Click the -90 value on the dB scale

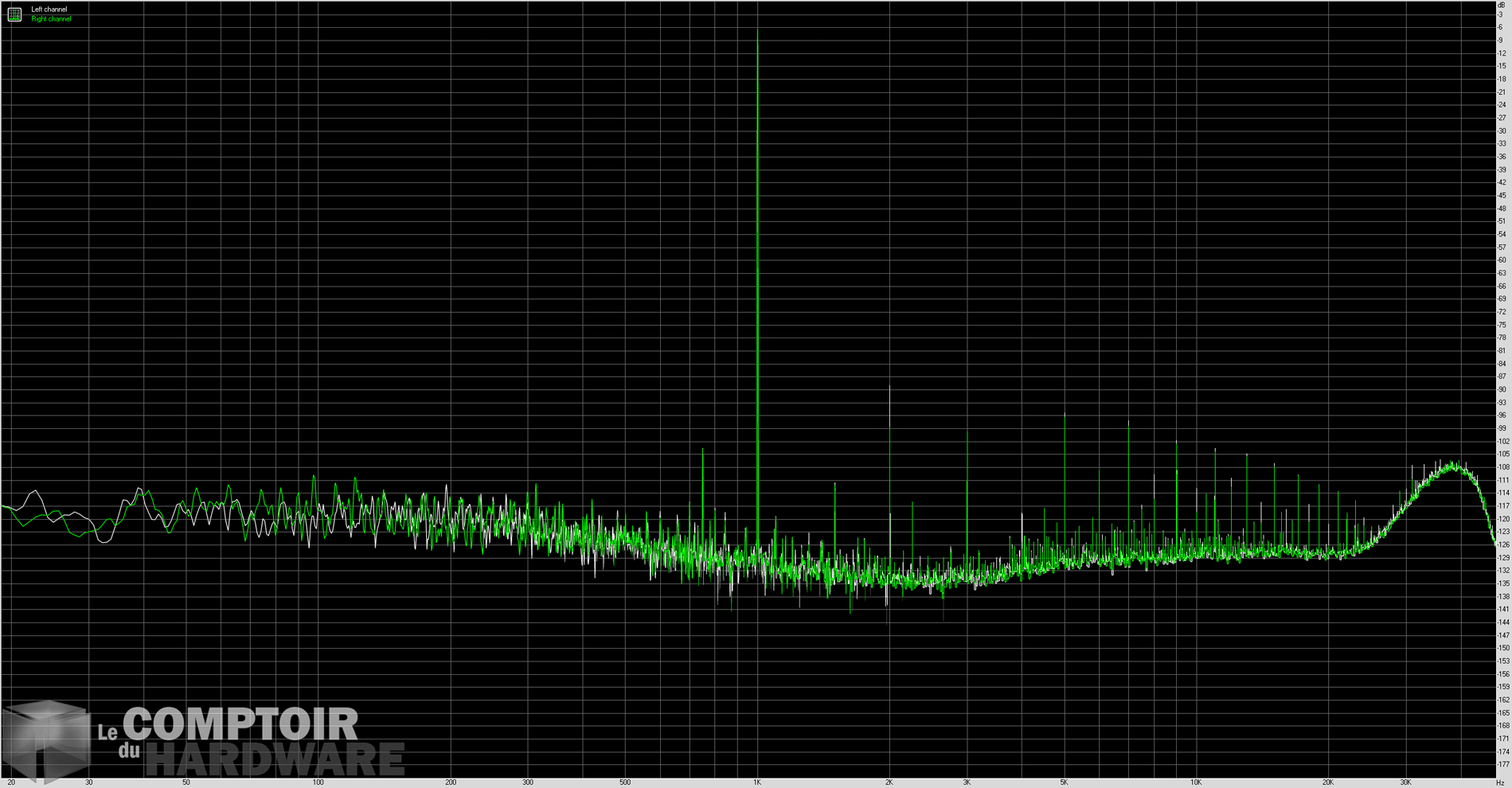pos(1502,389)
